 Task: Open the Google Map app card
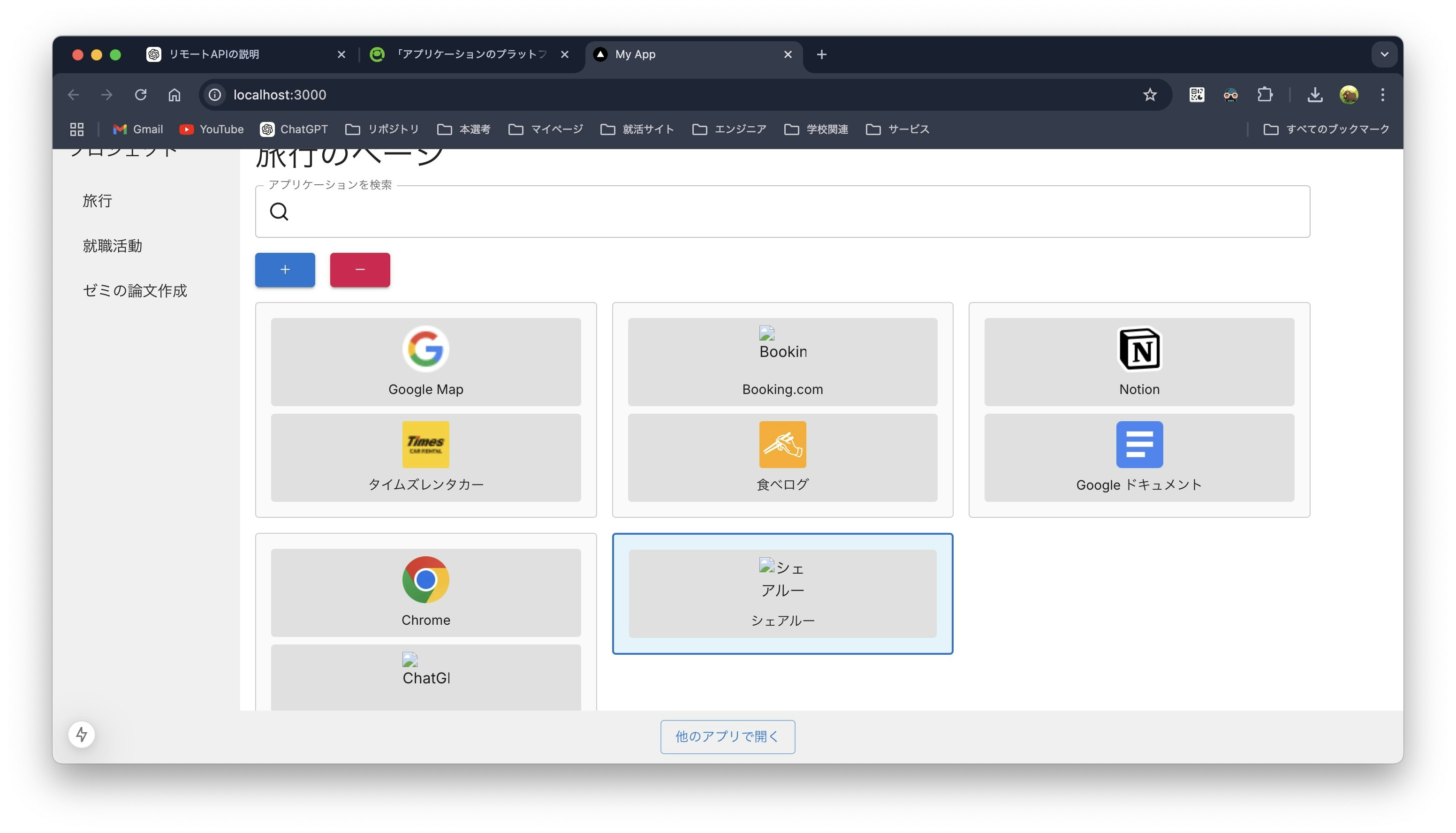click(x=425, y=362)
